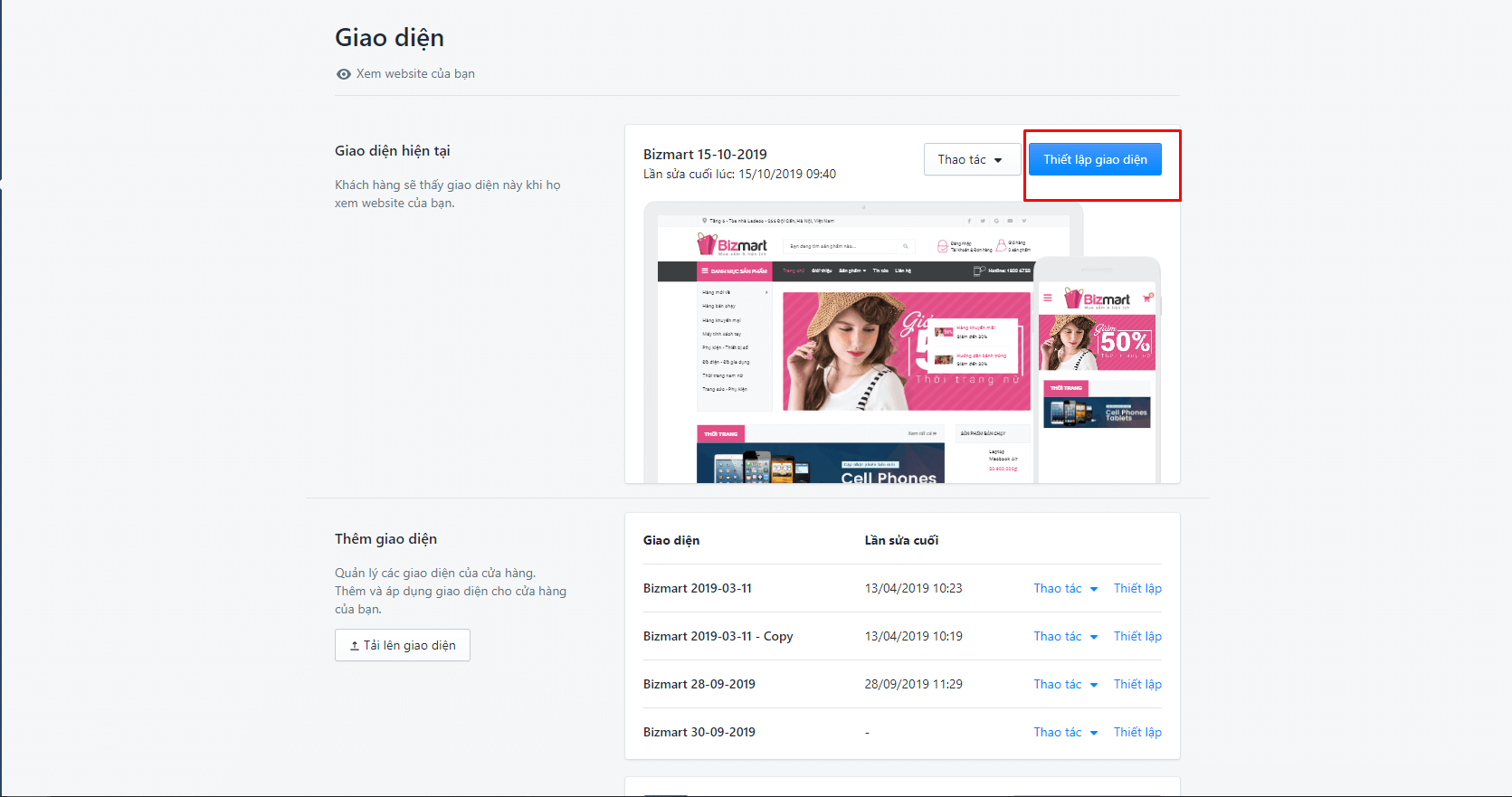
Task: Click the eye icon beside Xem website
Action: point(344,74)
